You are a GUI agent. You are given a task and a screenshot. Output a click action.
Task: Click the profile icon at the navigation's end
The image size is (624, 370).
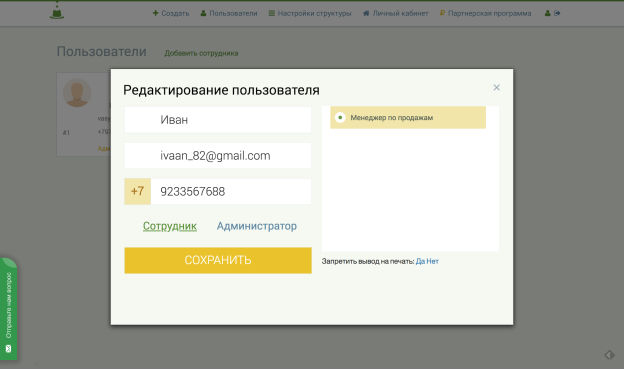point(548,13)
